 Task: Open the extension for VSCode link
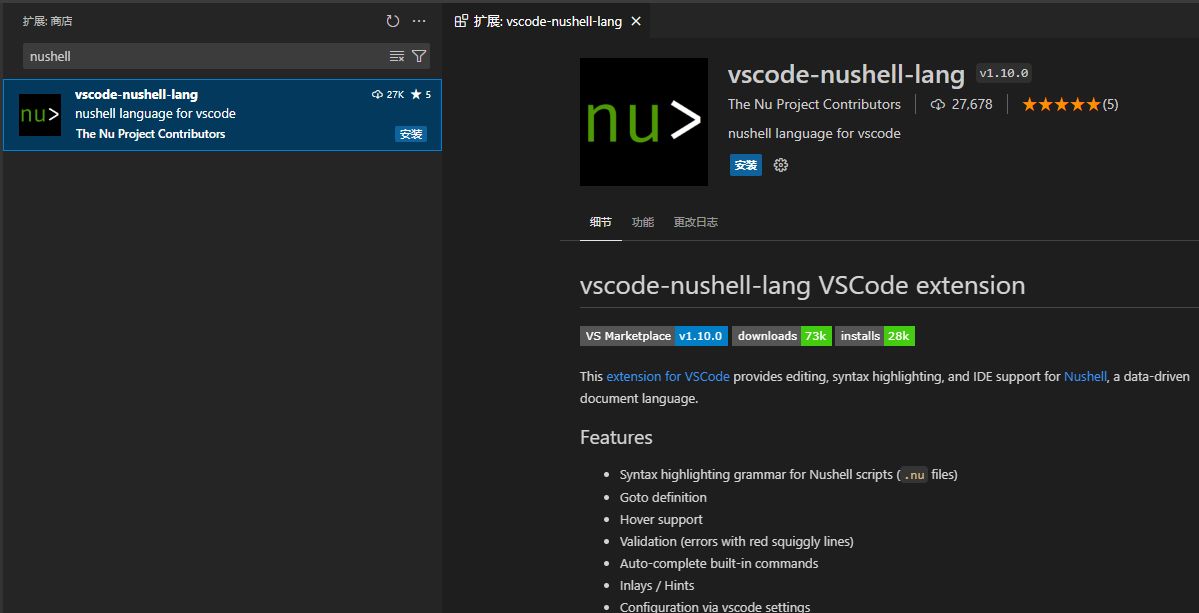pyautogui.click(x=668, y=376)
